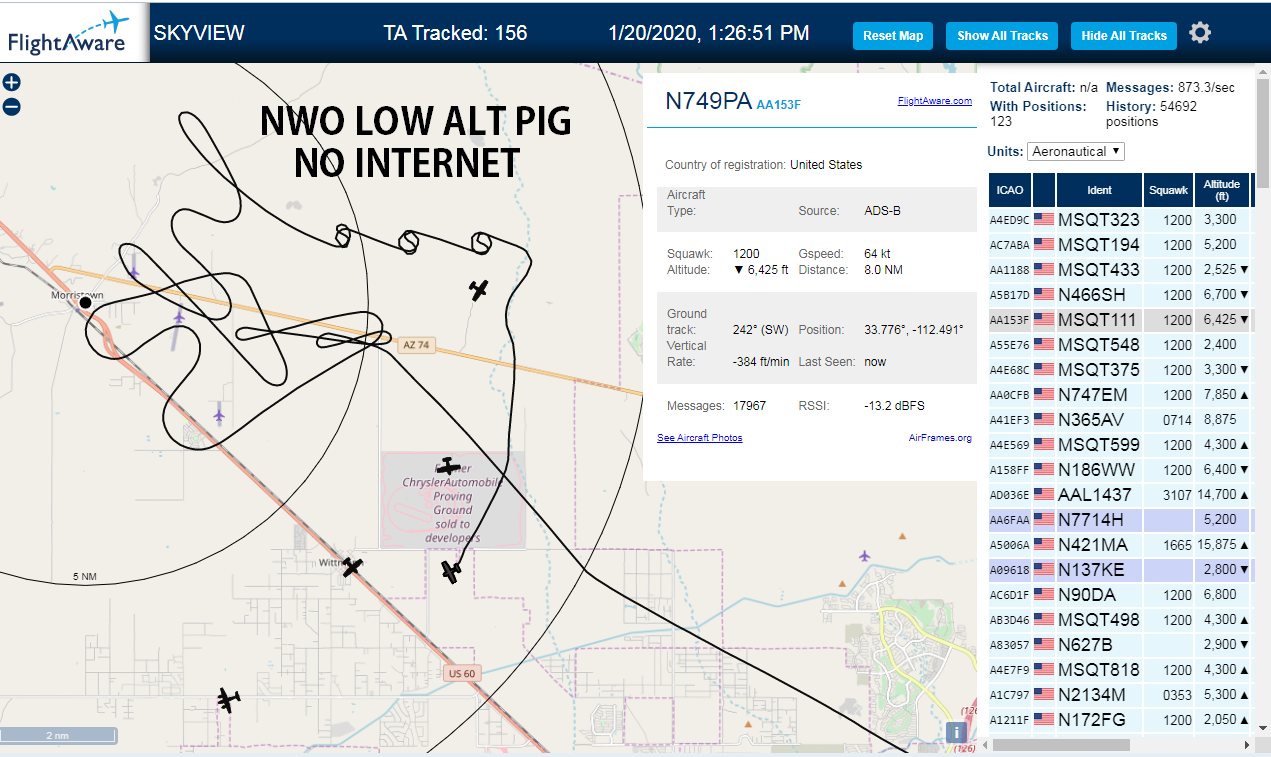Select N172FG row in aircraft table
The image size is (1271, 757).
tap(1119, 719)
